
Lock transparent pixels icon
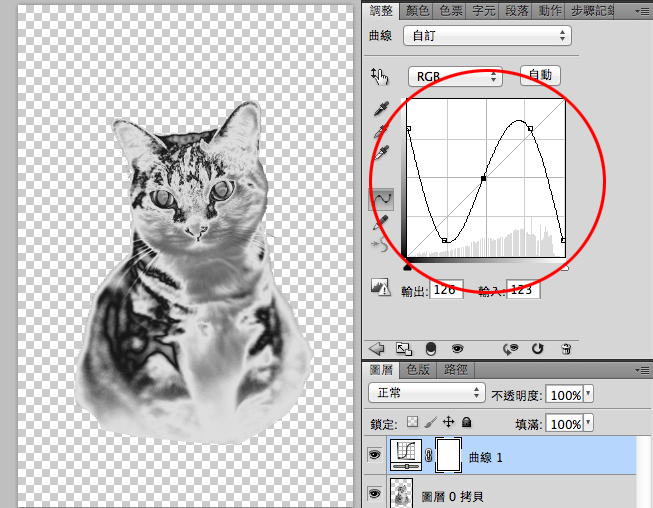coord(412,422)
